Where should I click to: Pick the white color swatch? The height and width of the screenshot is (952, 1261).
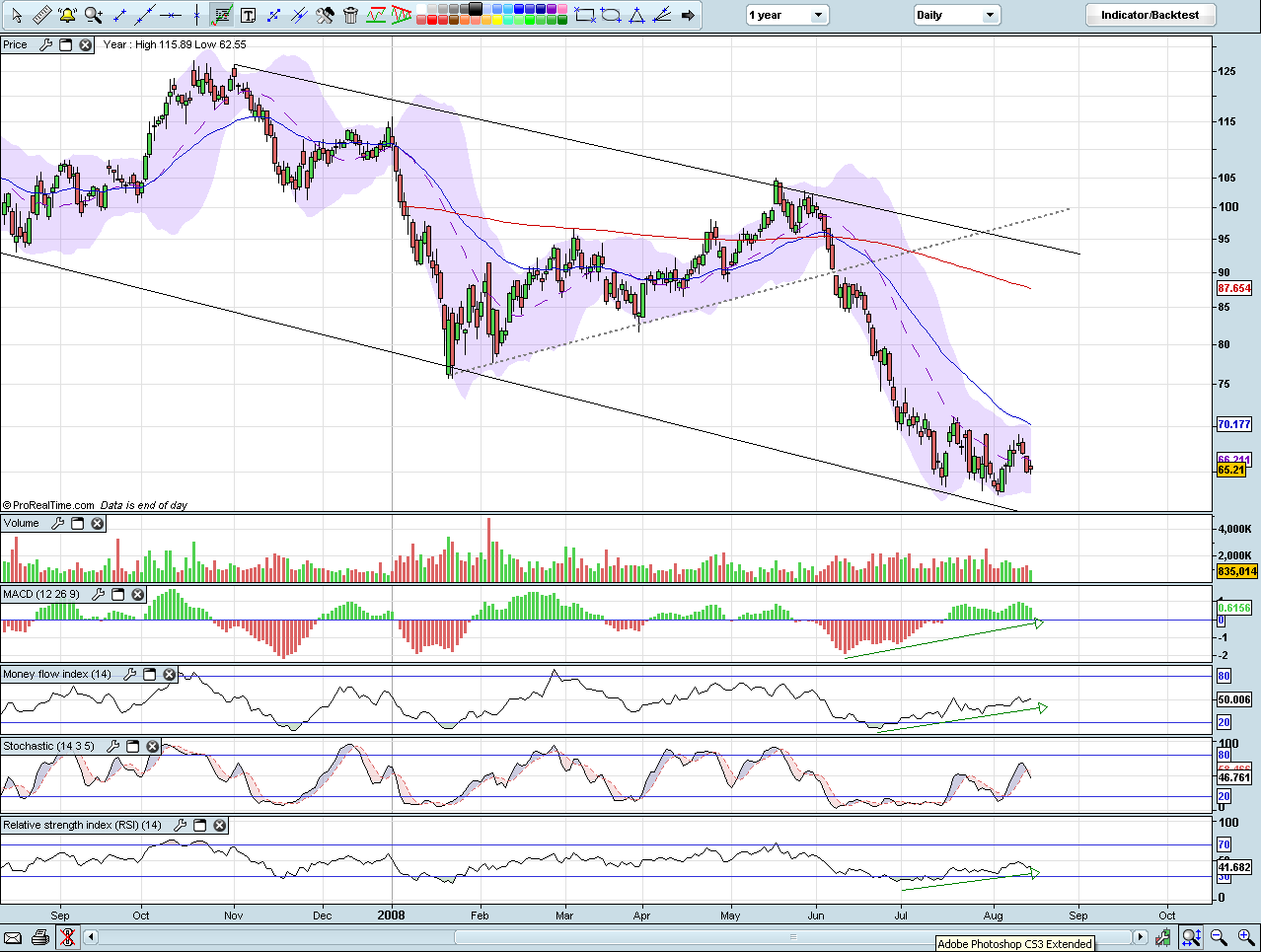421,9
